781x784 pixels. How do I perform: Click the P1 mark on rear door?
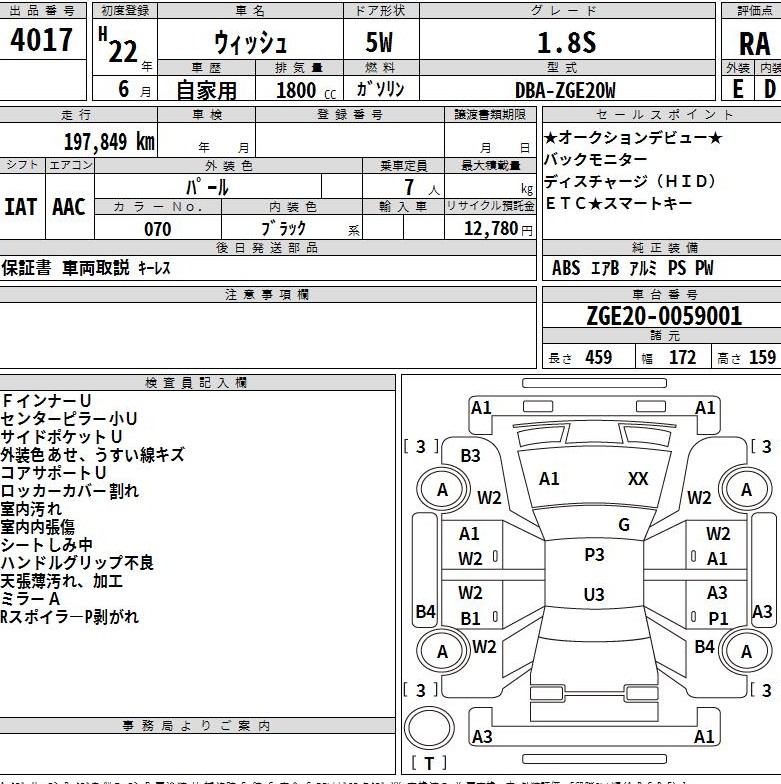pyautogui.click(x=718, y=618)
